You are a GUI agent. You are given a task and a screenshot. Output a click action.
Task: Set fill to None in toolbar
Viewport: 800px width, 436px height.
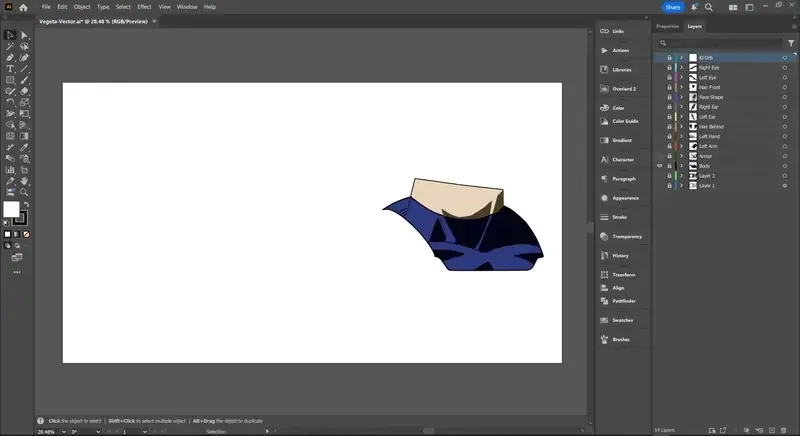coord(27,235)
